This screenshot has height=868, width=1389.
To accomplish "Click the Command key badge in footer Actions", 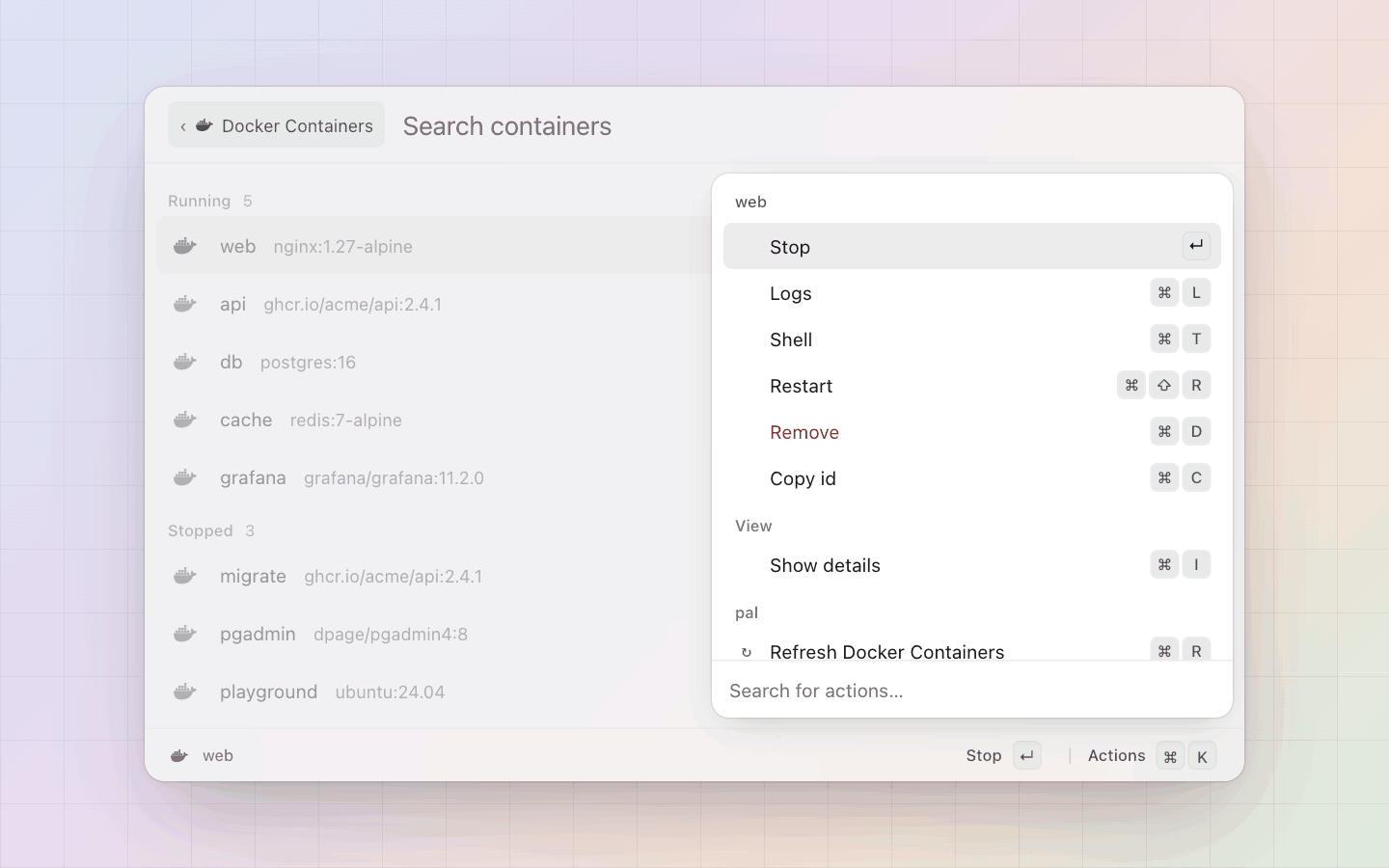I will [1170, 756].
